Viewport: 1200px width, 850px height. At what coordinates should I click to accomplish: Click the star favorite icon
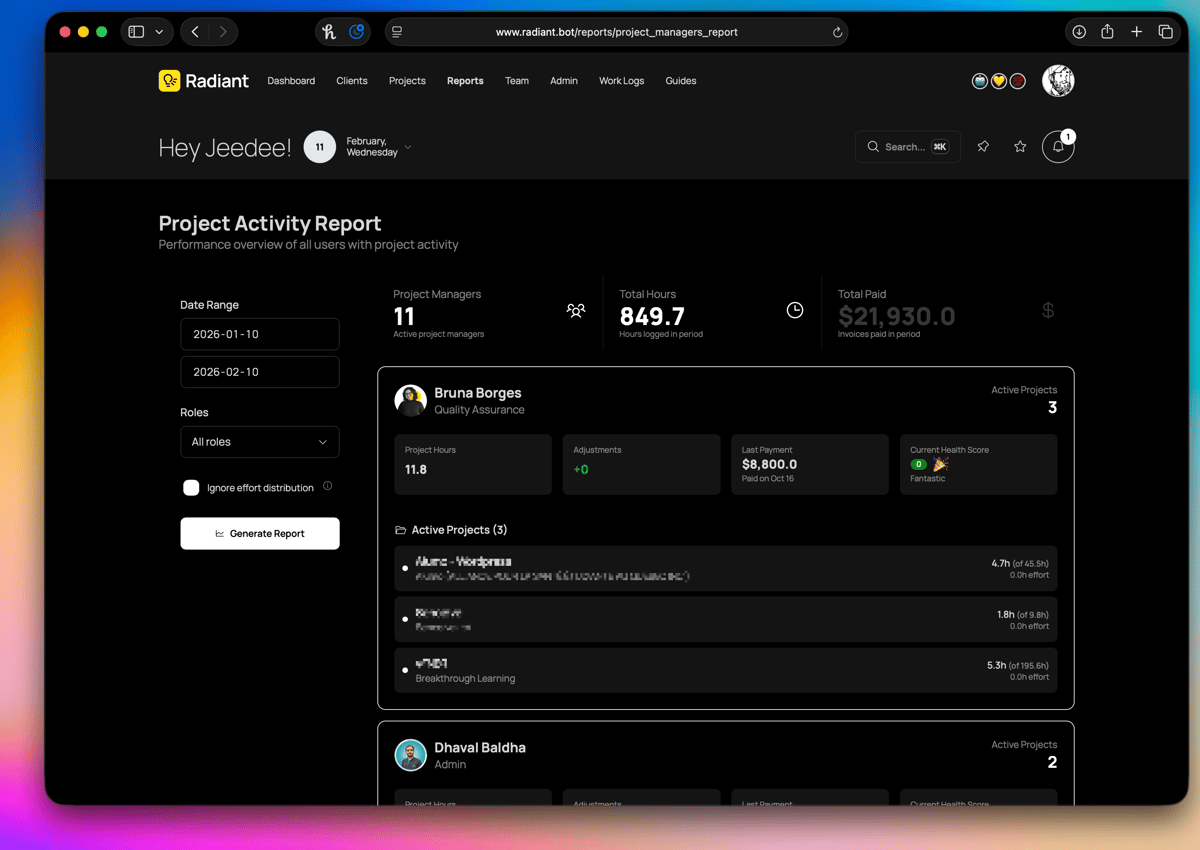pos(1020,147)
